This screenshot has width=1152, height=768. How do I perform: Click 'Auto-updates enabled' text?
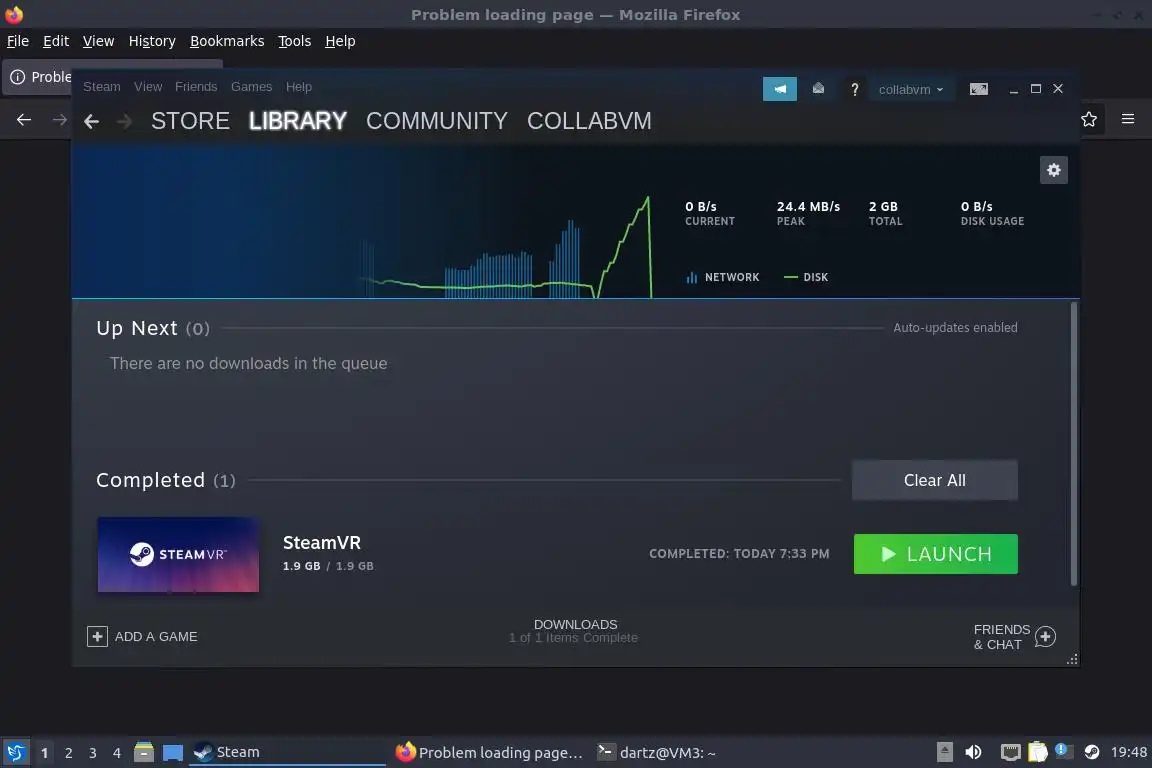[955, 328]
